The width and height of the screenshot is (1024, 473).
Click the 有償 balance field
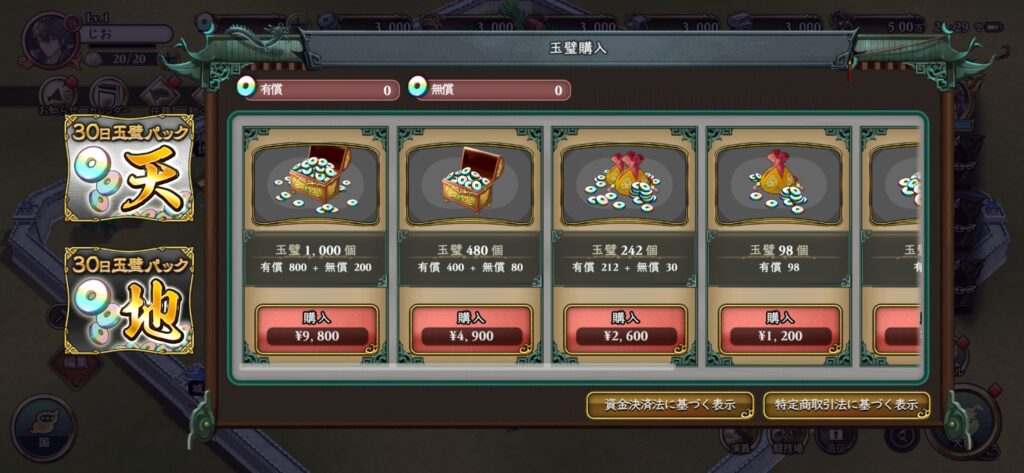[317, 90]
